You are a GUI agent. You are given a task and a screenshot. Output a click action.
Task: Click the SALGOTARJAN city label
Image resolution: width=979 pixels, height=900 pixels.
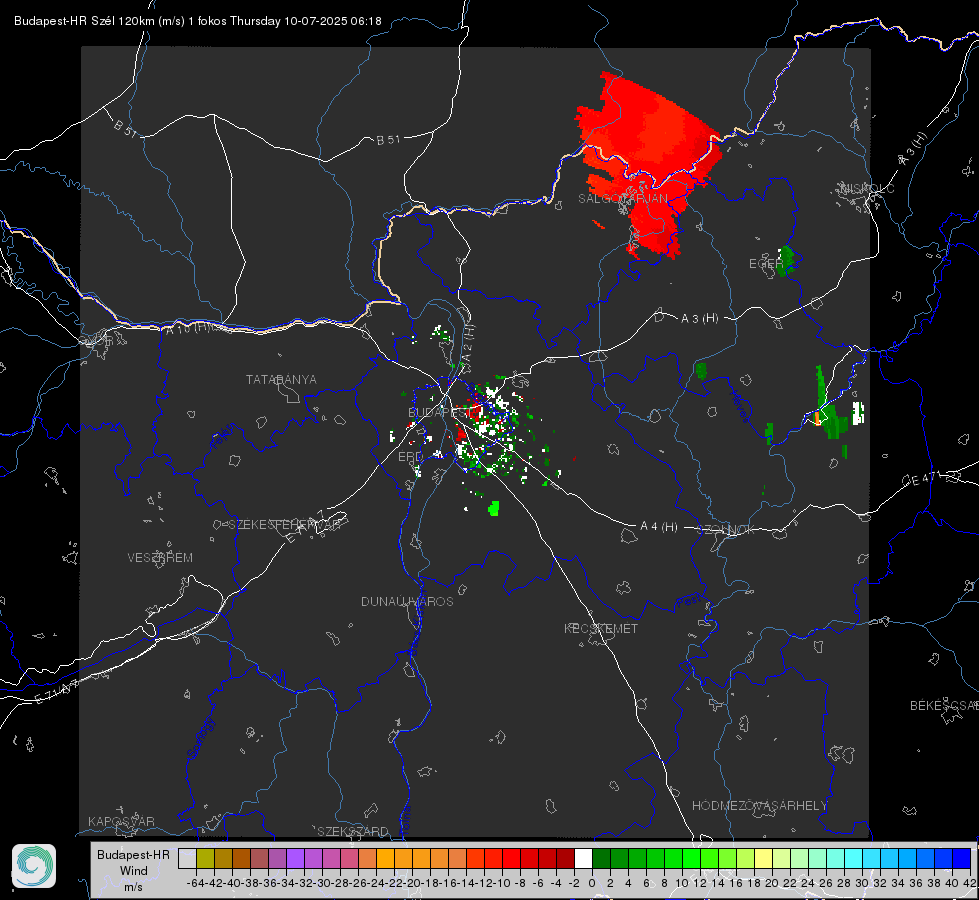[622, 199]
